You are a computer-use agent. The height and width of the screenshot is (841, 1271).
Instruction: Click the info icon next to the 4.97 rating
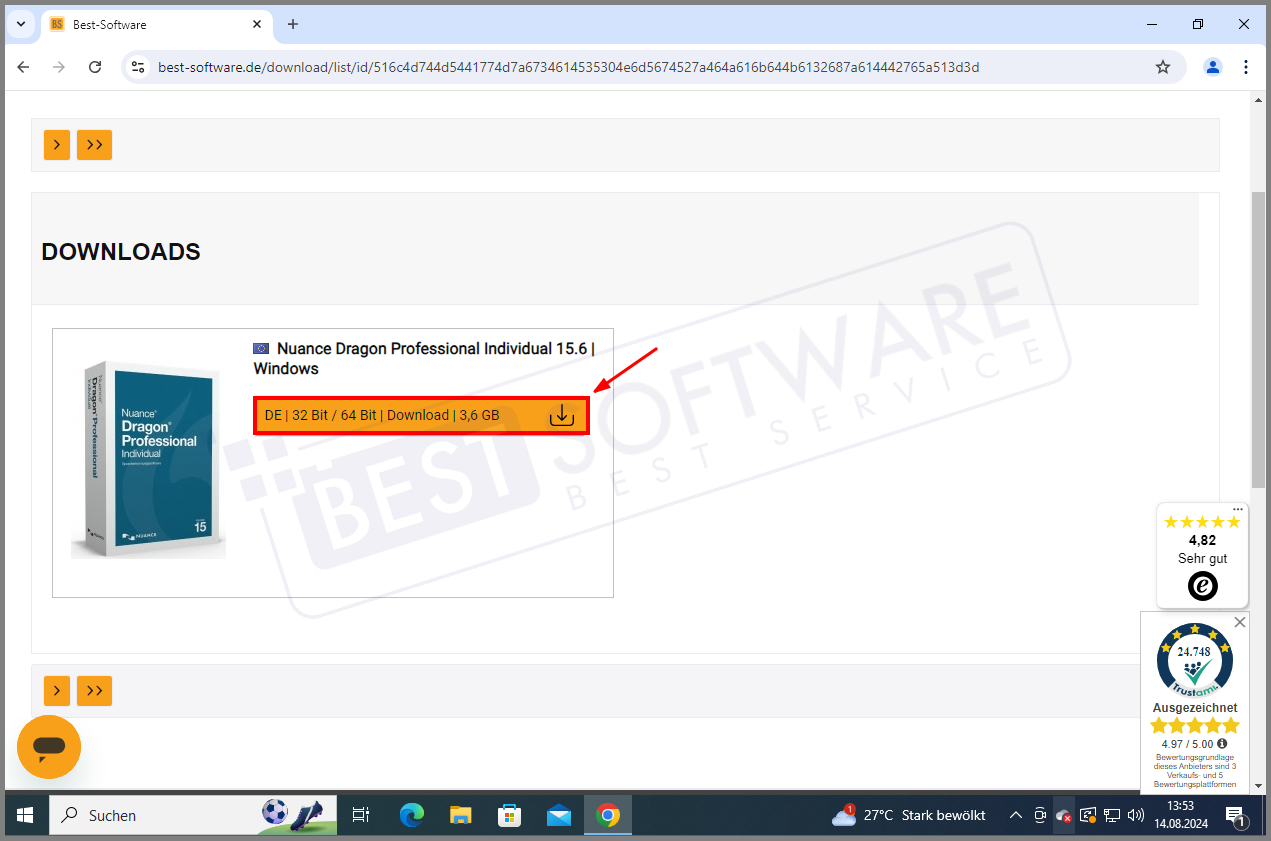(x=1221, y=743)
